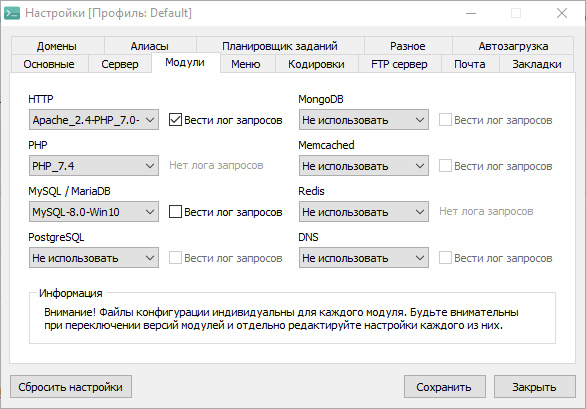
Task: Toggle MySQL / MariaDB request log checkbox
Action: [175, 212]
